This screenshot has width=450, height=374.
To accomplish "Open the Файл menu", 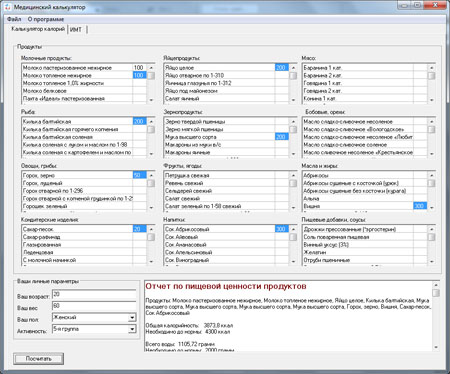I will coord(14,19).
